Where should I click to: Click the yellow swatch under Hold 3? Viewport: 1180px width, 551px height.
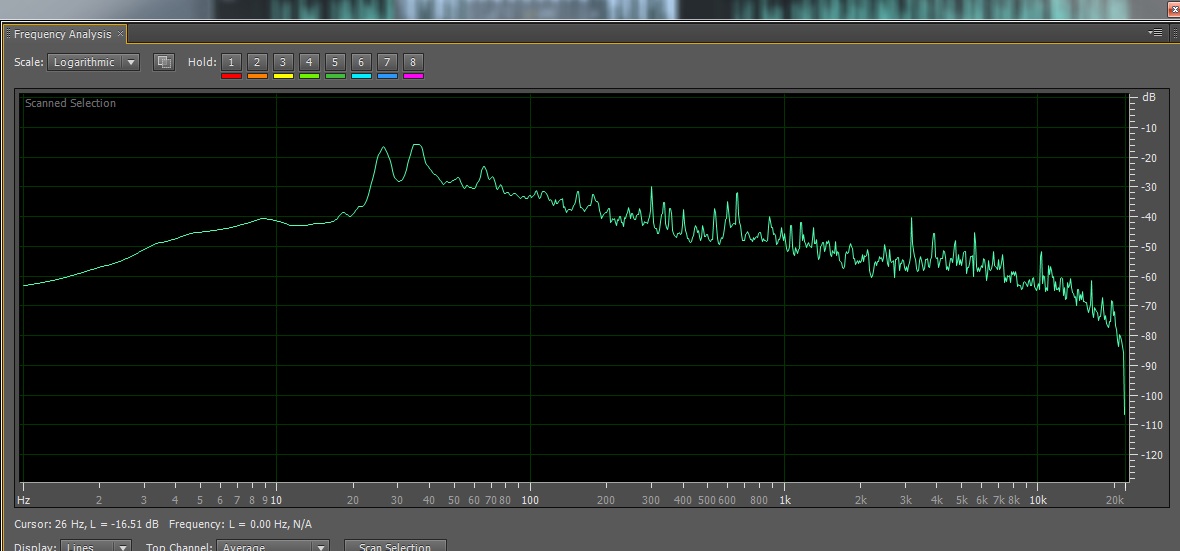[x=284, y=76]
